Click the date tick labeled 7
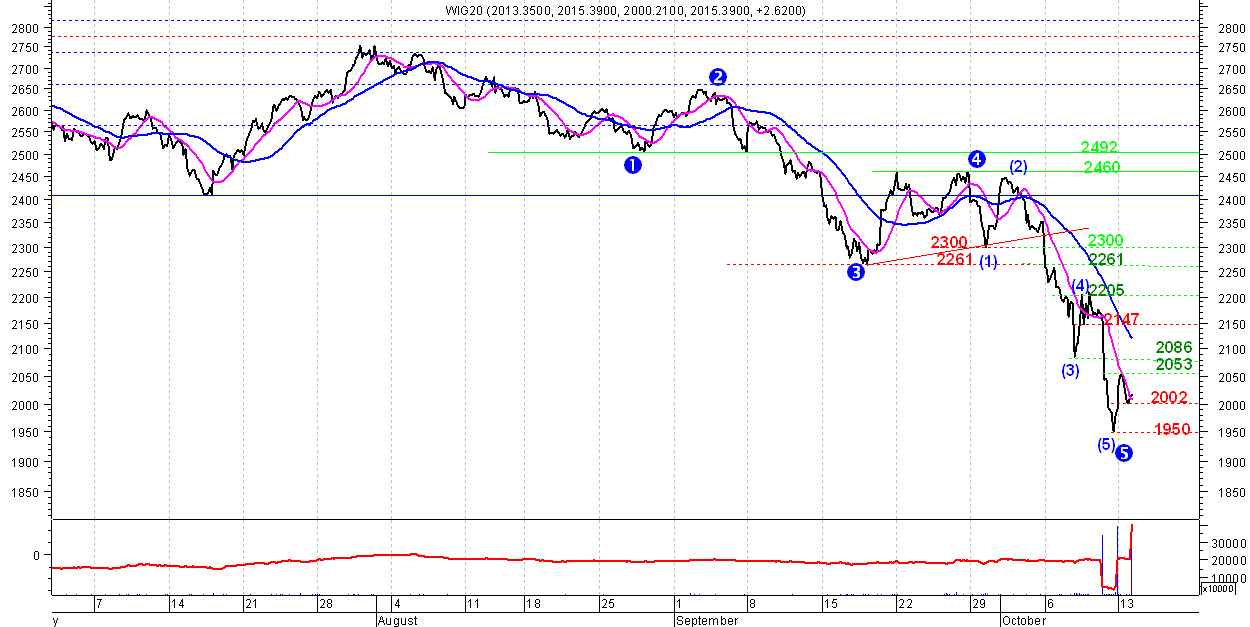Screen dimensions: 1250x627 pyautogui.click(x=98, y=604)
